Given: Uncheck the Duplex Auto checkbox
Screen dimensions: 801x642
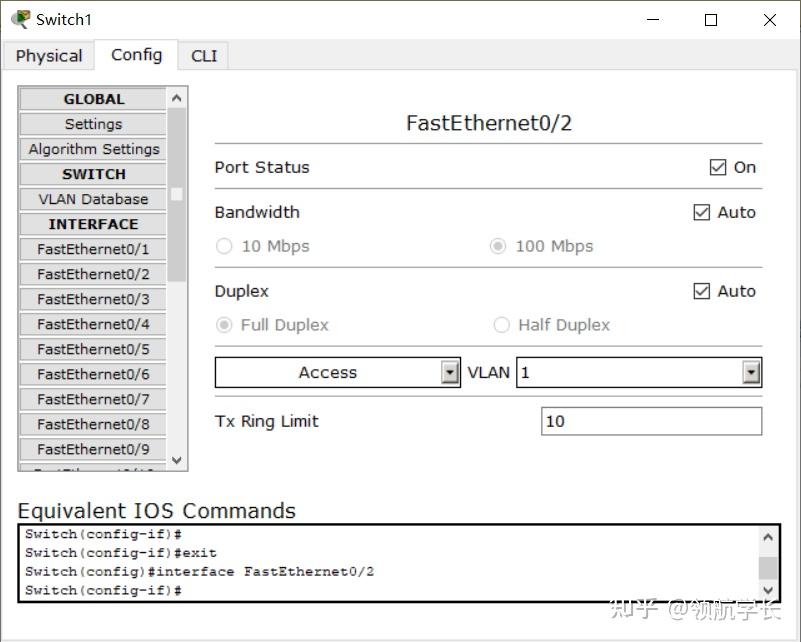Looking at the screenshot, I should (702, 291).
